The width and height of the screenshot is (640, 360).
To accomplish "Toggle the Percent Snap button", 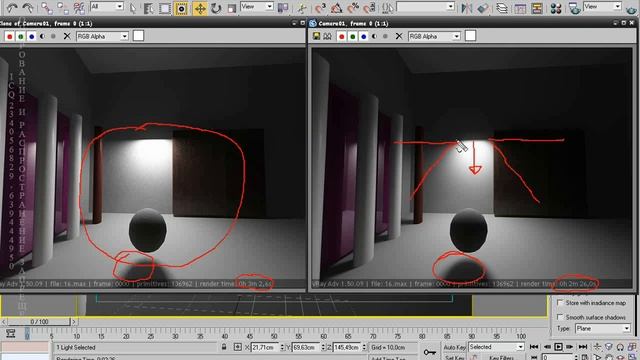I will click(x=353, y=8).
